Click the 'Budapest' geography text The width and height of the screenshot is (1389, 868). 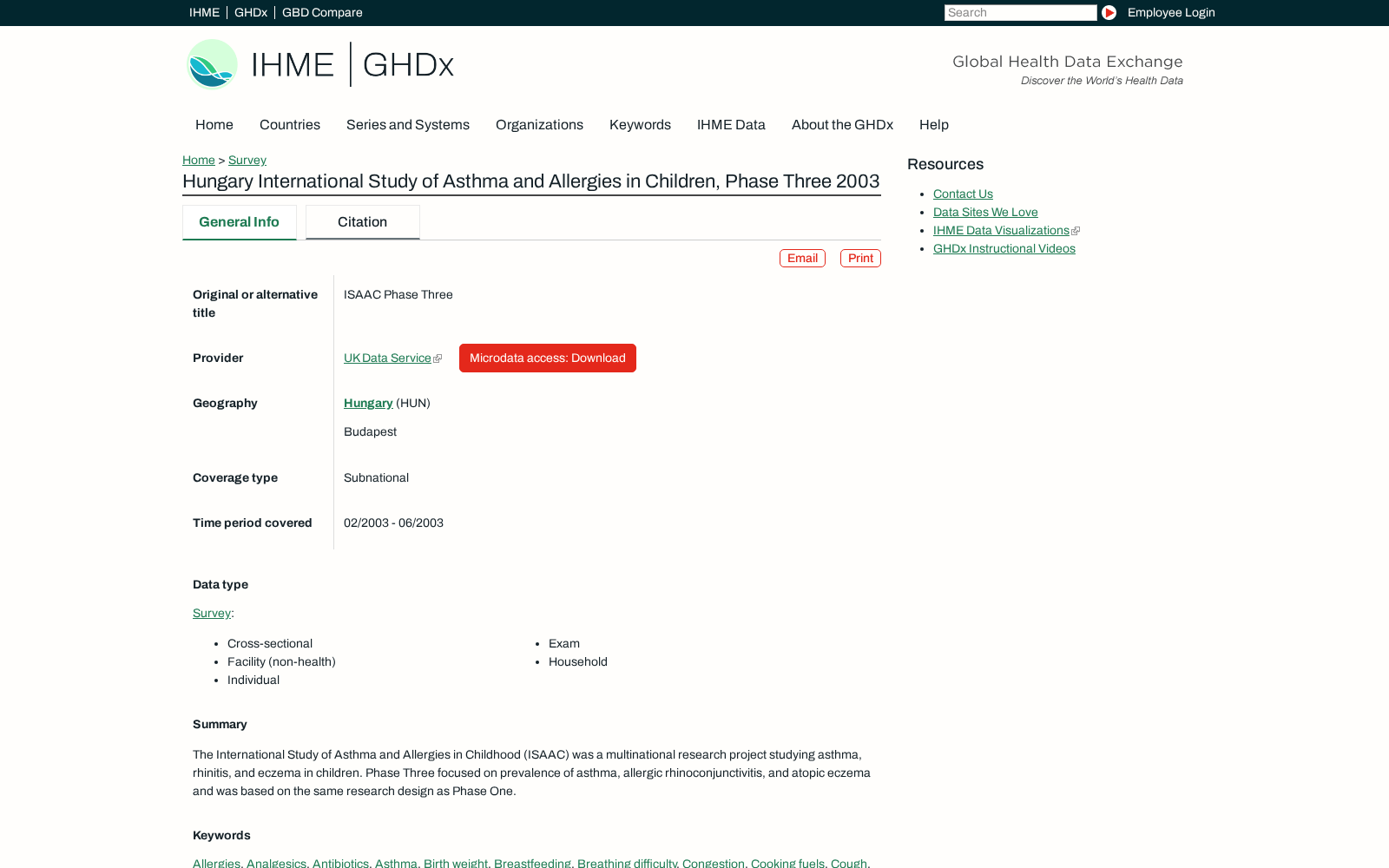point(370,431)
